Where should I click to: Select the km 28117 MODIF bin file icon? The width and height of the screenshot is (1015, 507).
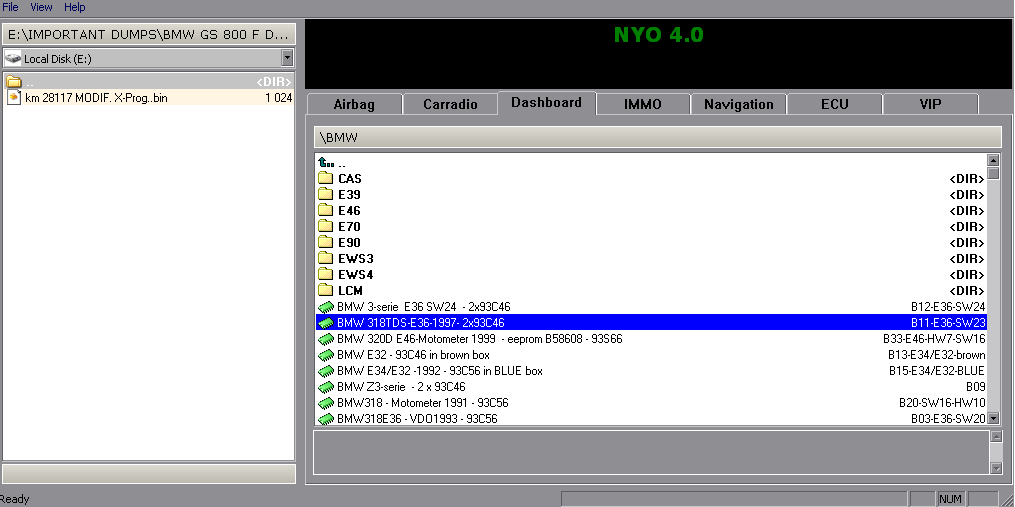point(14,98)
